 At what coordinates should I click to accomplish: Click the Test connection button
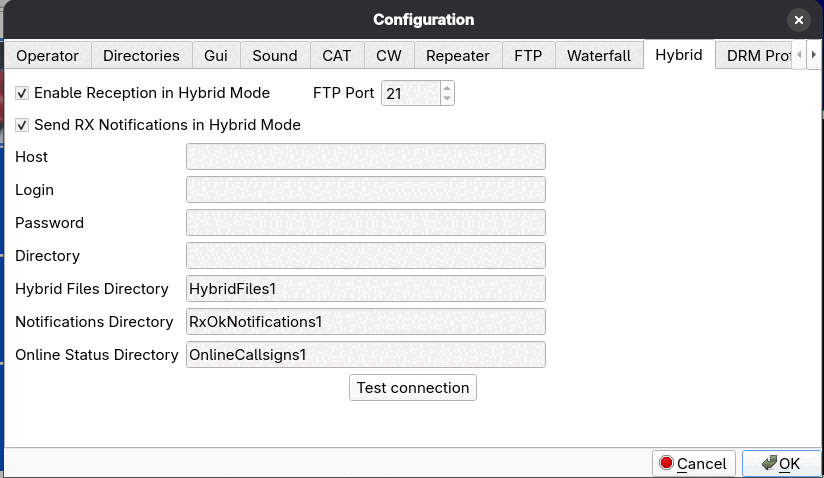[413, 388]
